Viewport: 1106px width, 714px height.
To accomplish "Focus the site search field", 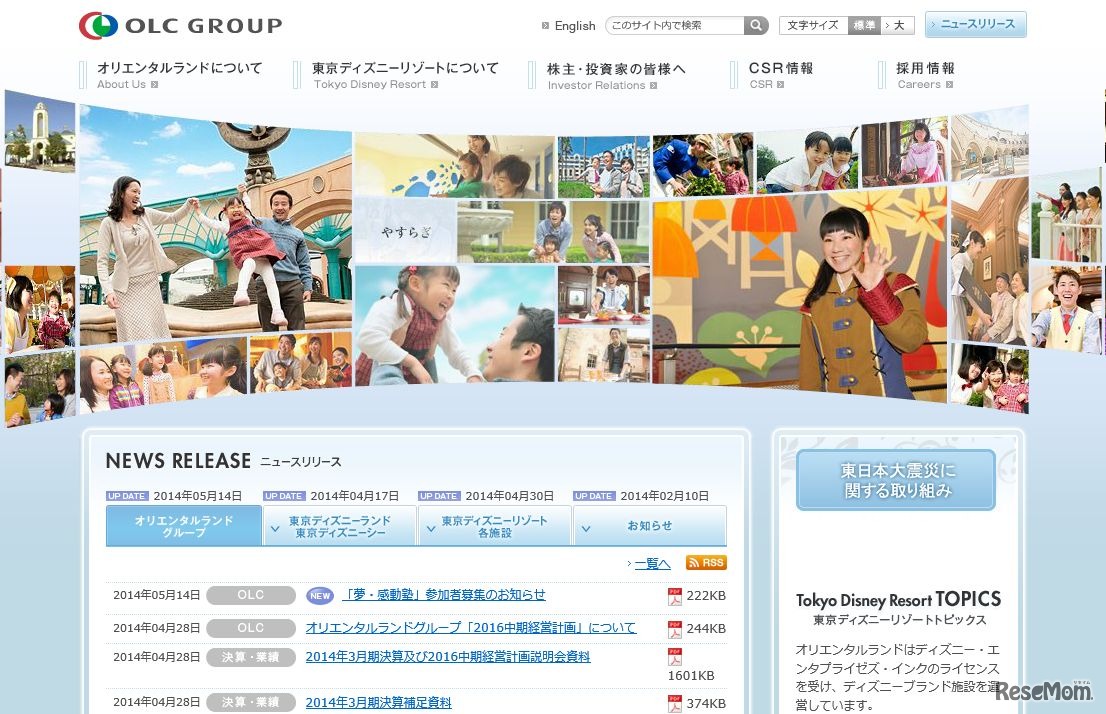I will (676, 25).
